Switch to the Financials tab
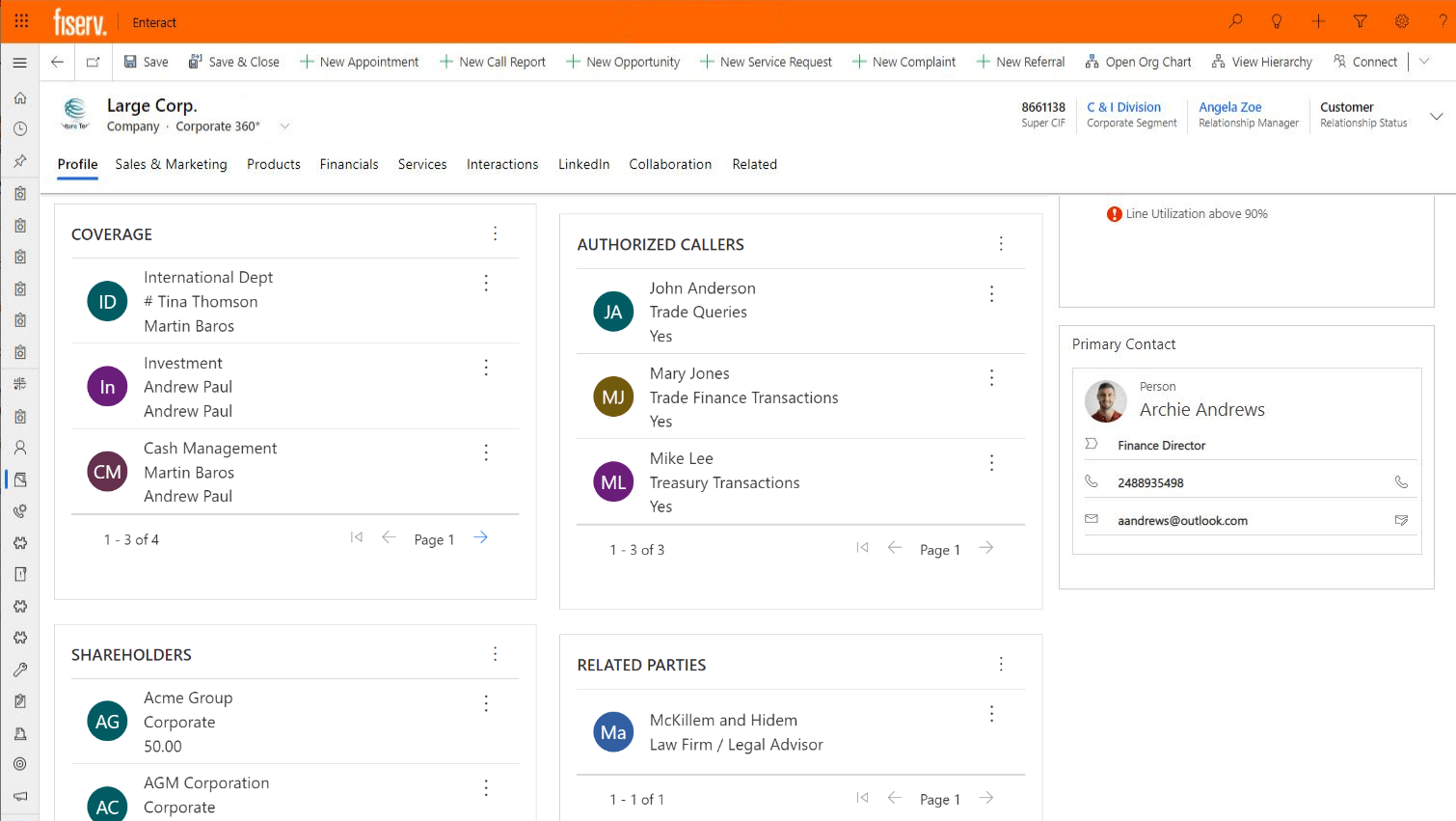1456x821 pixels. click(x=349, y=164)
